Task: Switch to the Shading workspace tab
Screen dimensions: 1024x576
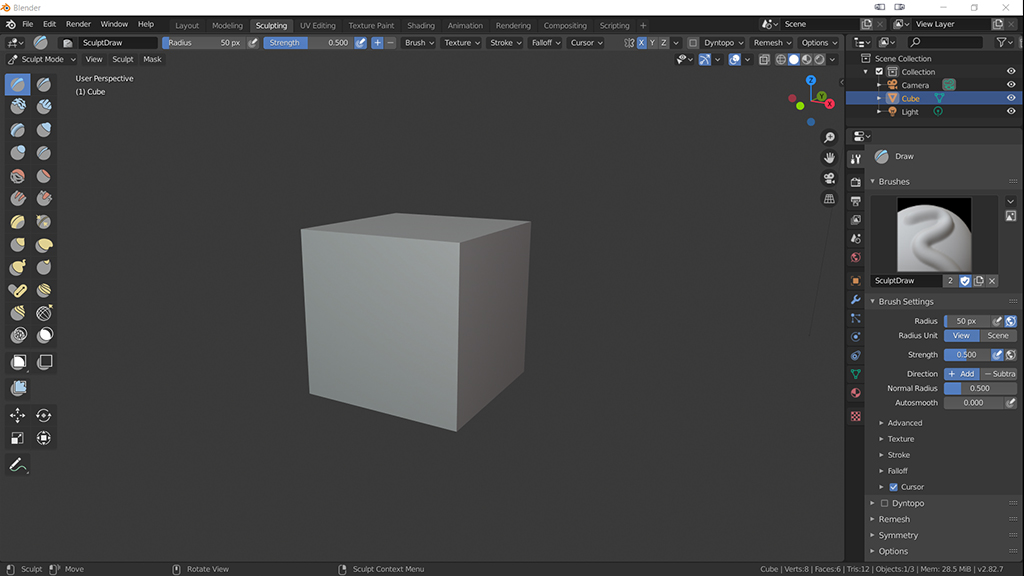Action: click(x=421, y=25)
